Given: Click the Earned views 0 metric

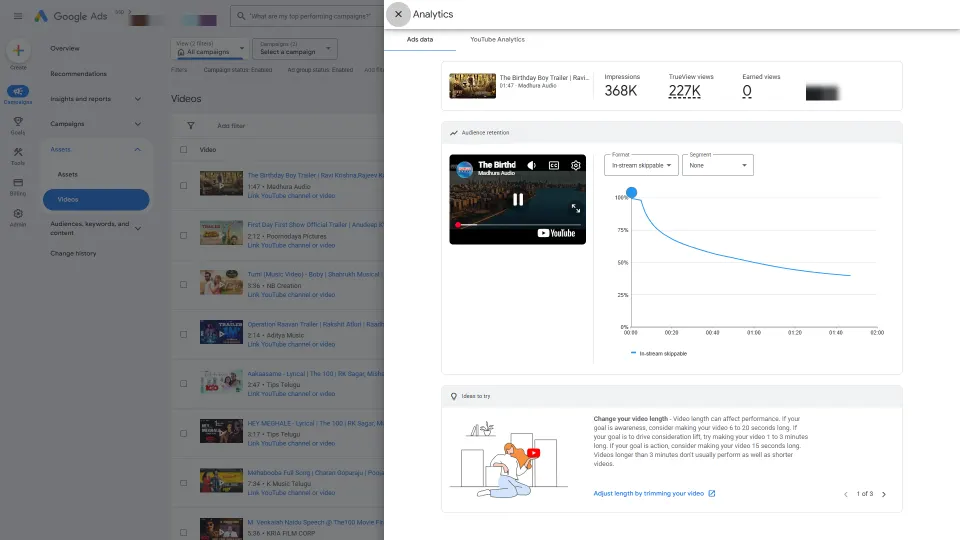Looking at the screenshot, I should [x=747, y=91].
